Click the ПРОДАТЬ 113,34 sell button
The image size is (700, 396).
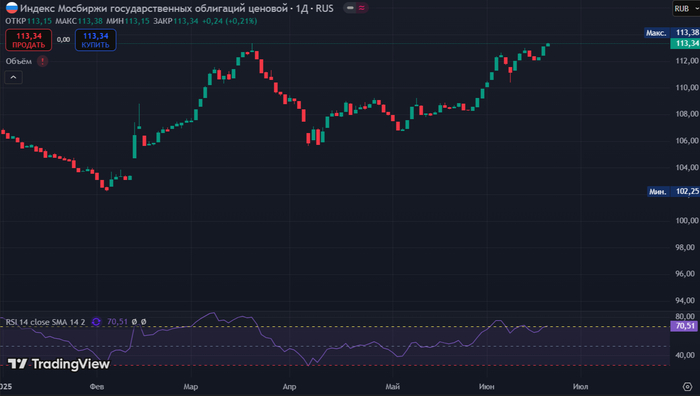coord(29,40)
